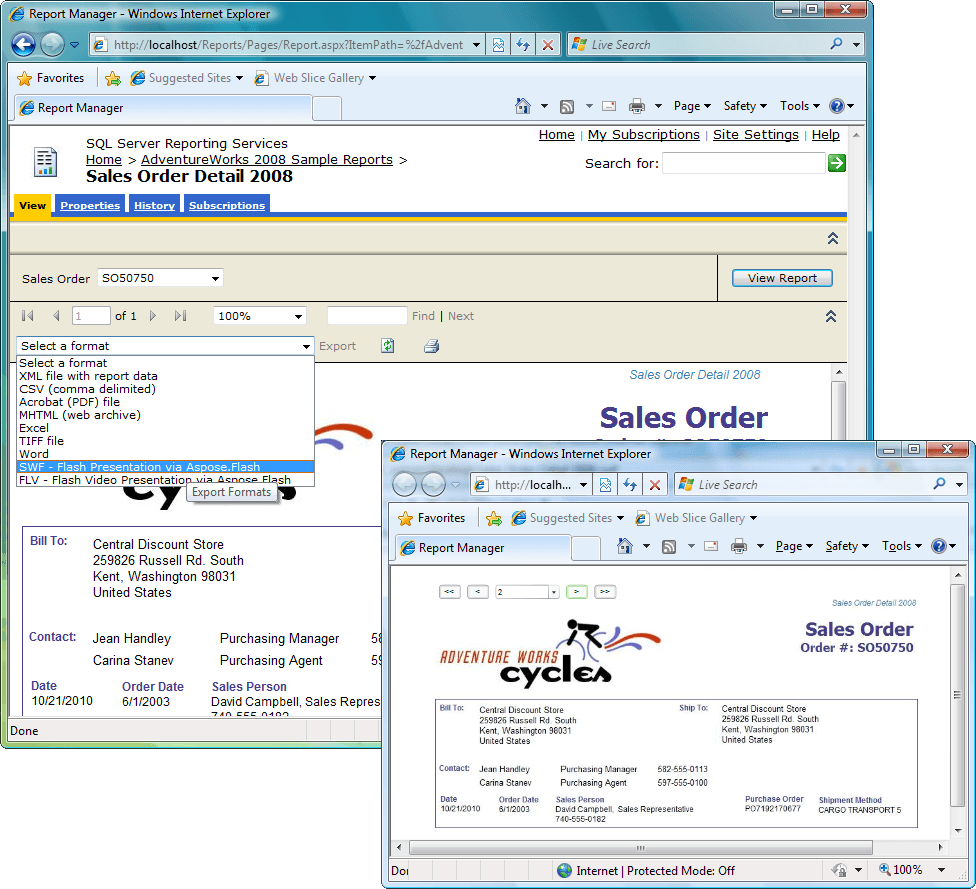
Task: Click Help question icon in main window
Action: point(837,106)
